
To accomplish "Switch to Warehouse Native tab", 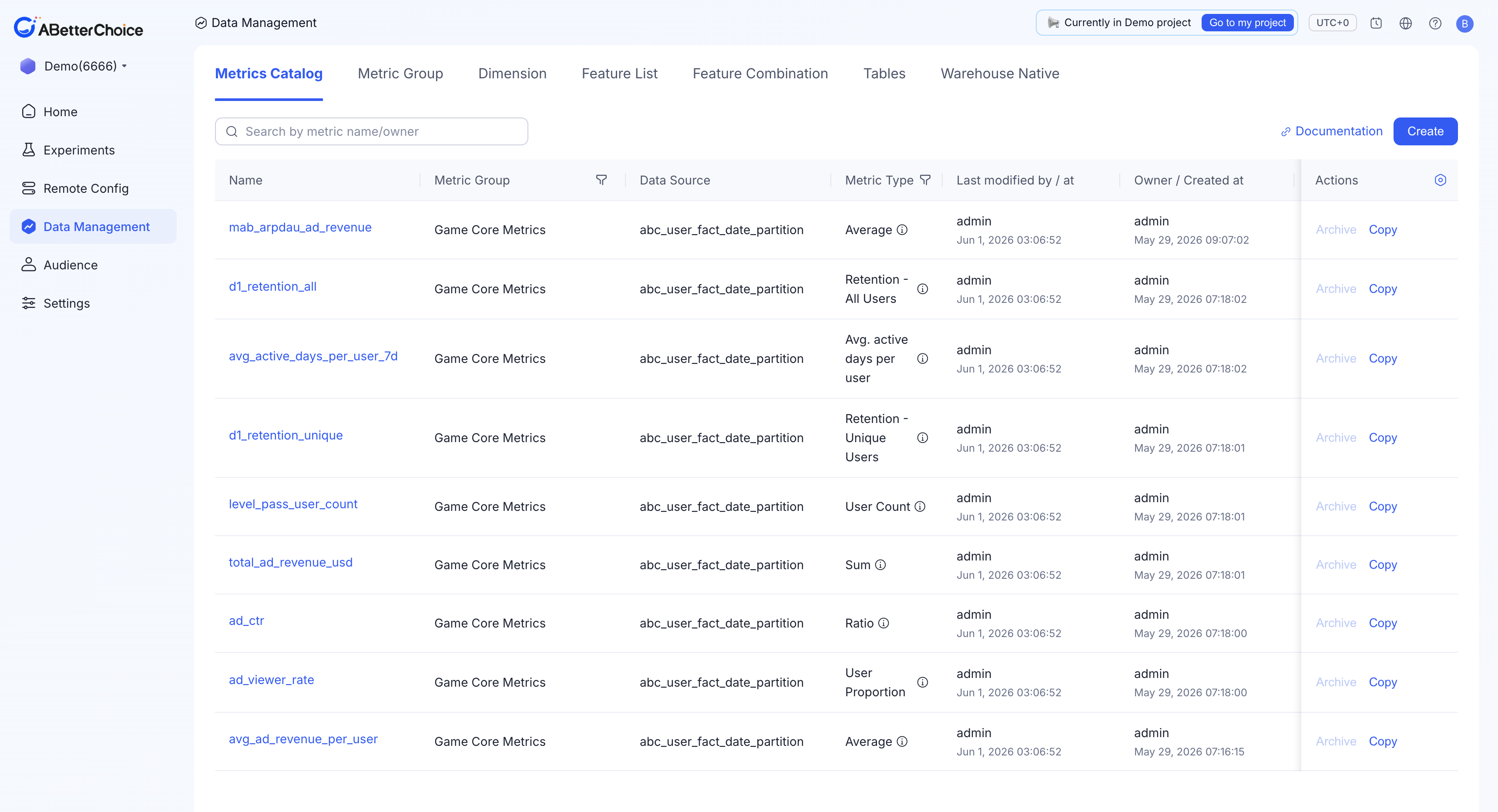I will point(1000,74).
